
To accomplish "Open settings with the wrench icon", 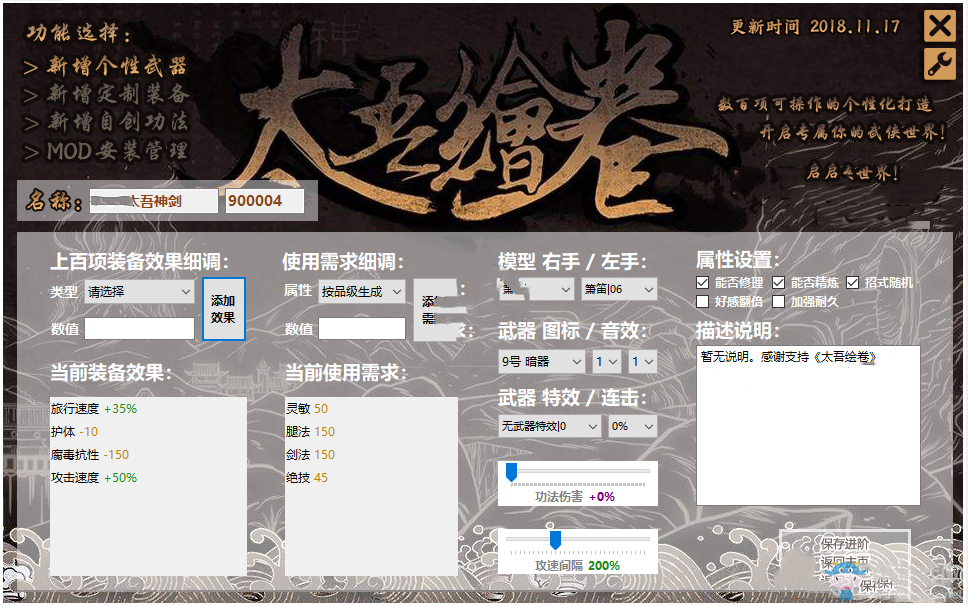I will (x=939, y=64).
